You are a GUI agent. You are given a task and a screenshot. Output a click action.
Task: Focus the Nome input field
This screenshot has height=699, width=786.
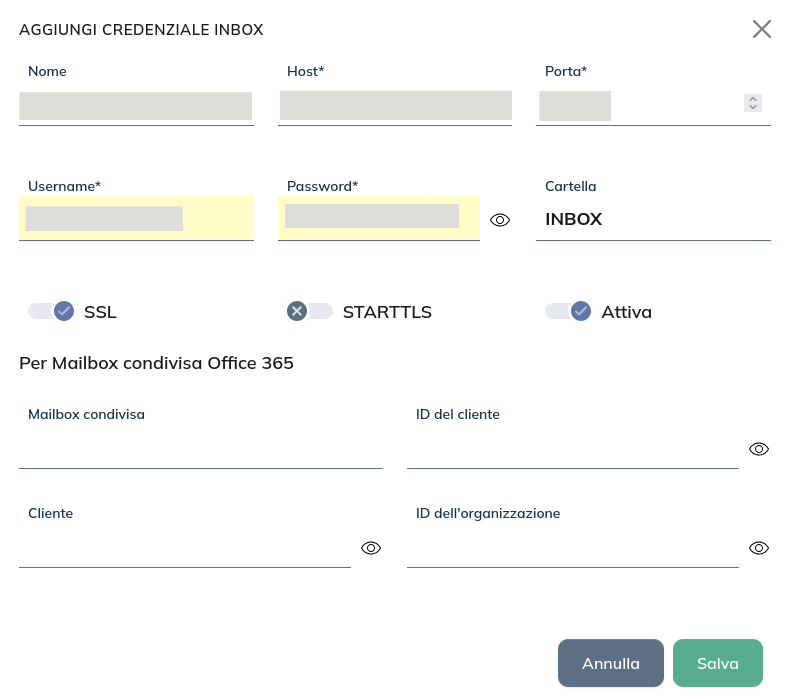coord(136,106)
